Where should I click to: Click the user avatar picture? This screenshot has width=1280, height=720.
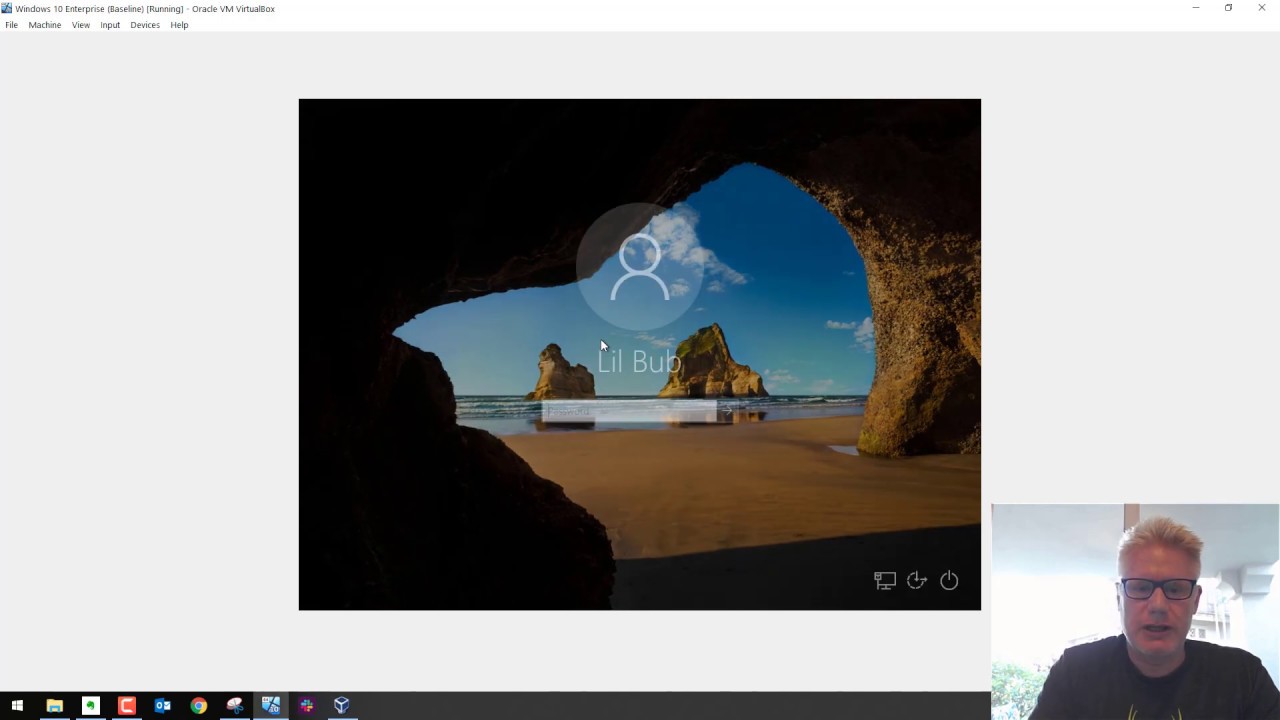639,267
